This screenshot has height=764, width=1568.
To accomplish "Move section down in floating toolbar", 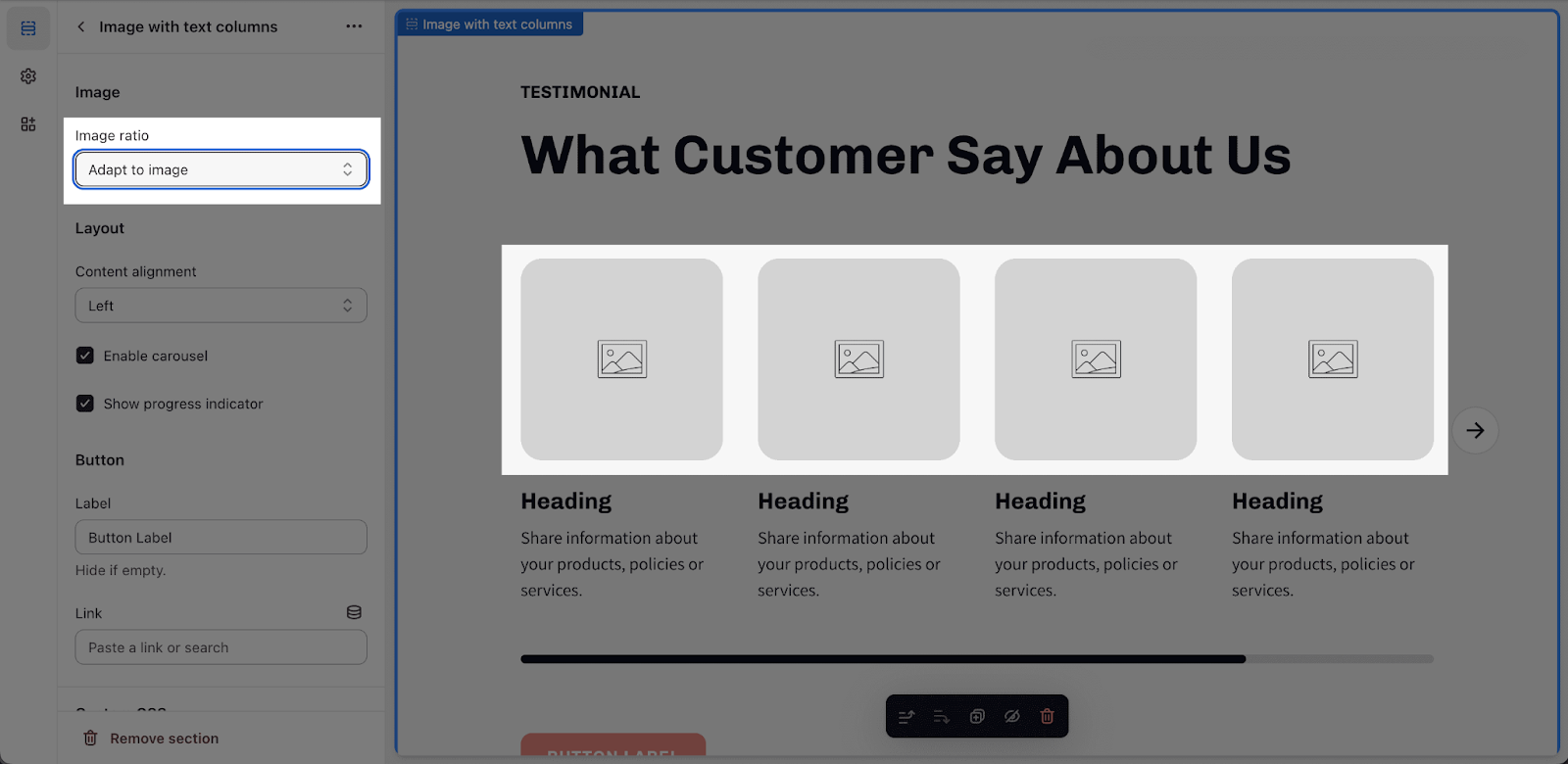I will coord(942,717).
